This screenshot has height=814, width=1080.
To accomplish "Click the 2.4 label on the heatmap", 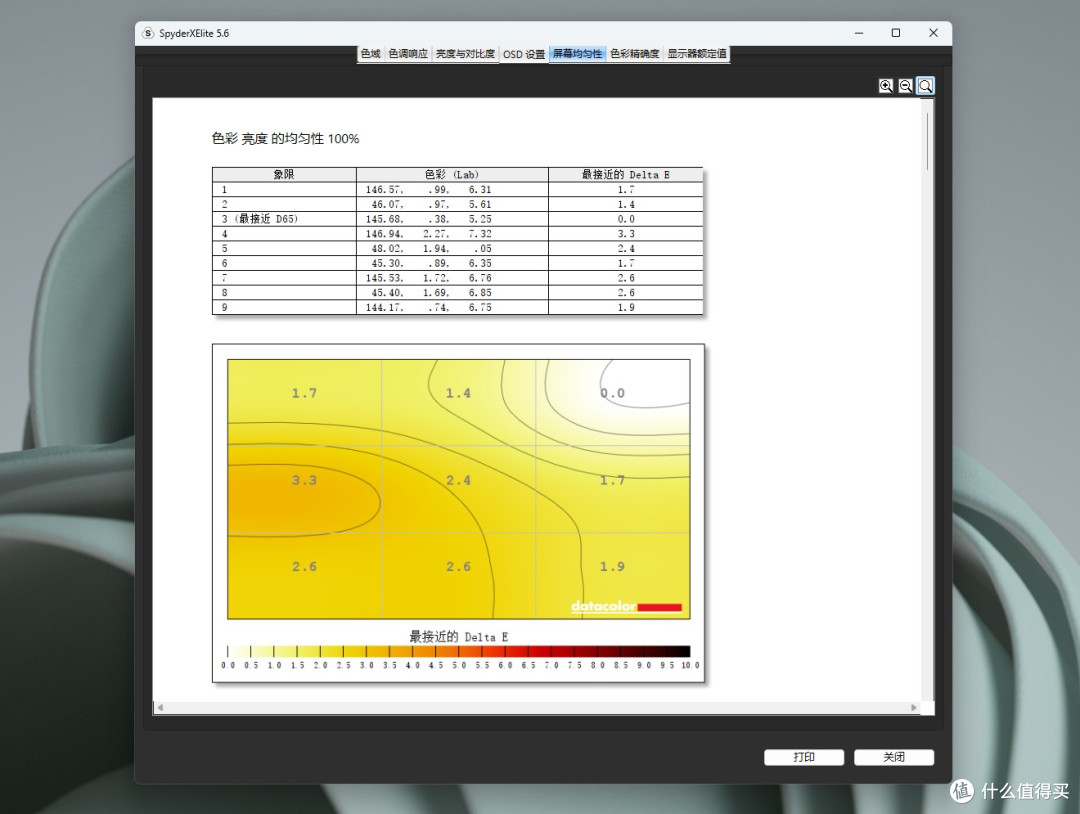I will coord(459,480).
